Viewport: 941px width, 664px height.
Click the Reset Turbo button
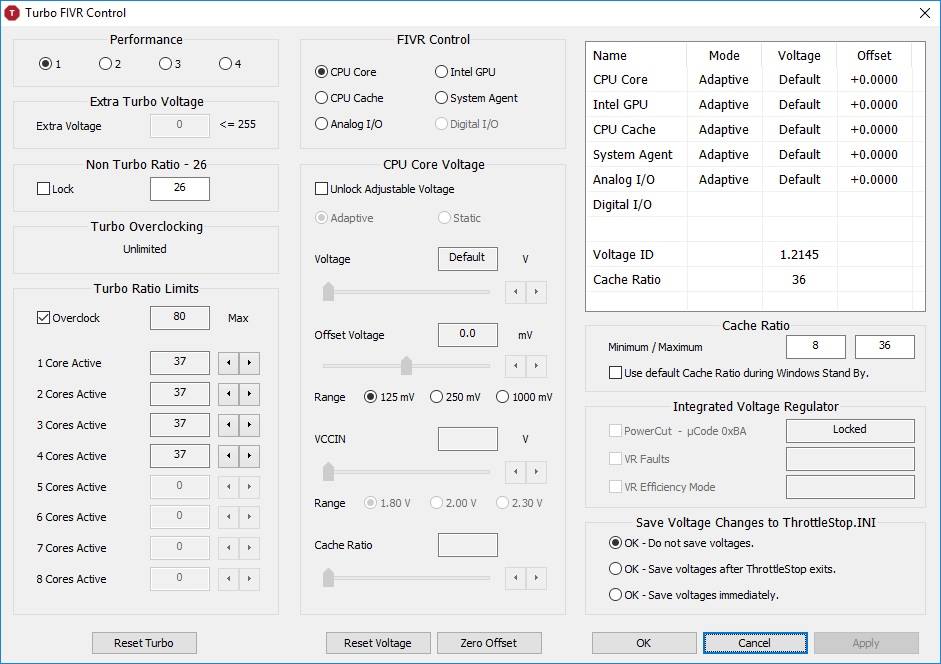144,643
